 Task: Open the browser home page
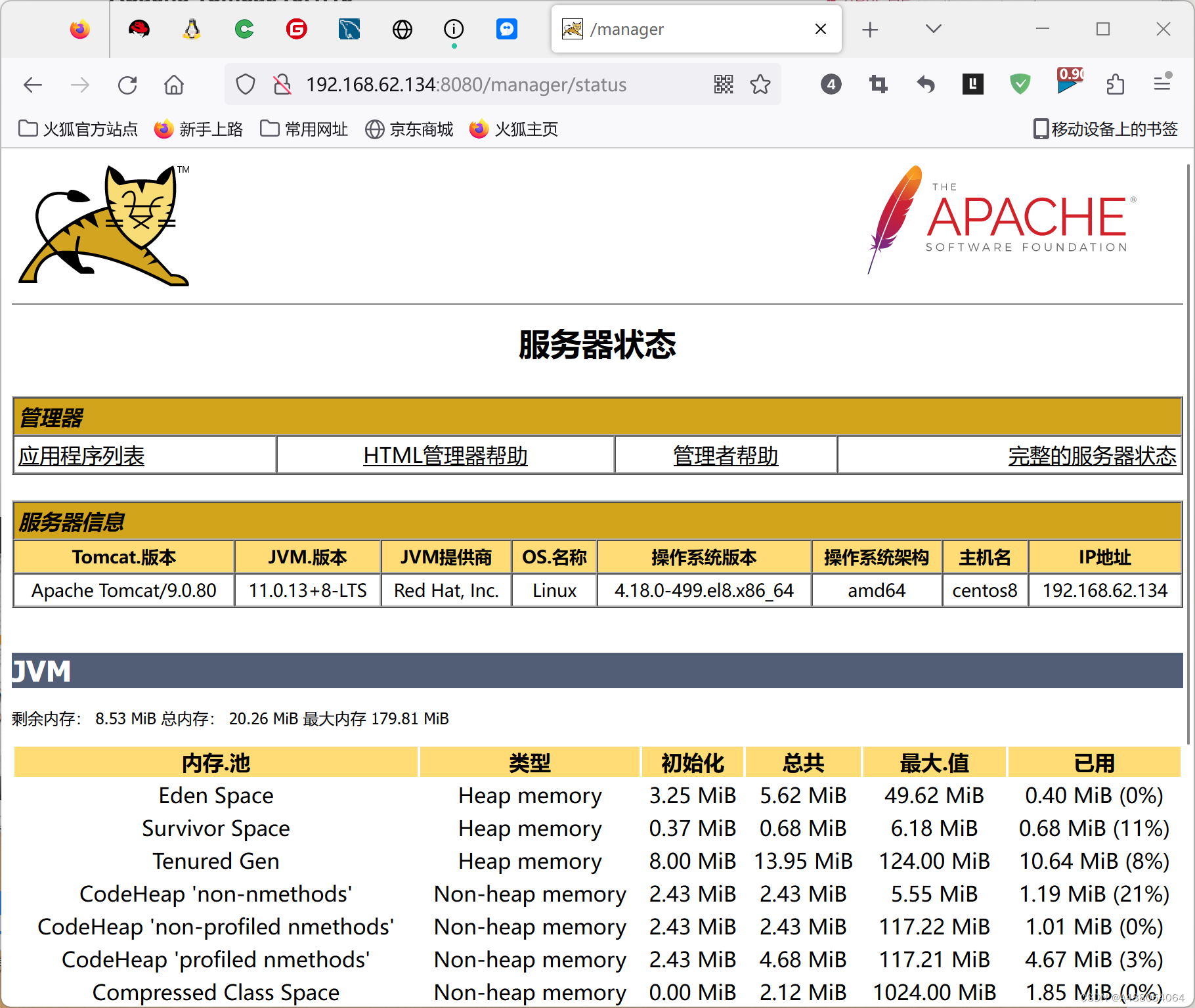[x=174, y=85]
